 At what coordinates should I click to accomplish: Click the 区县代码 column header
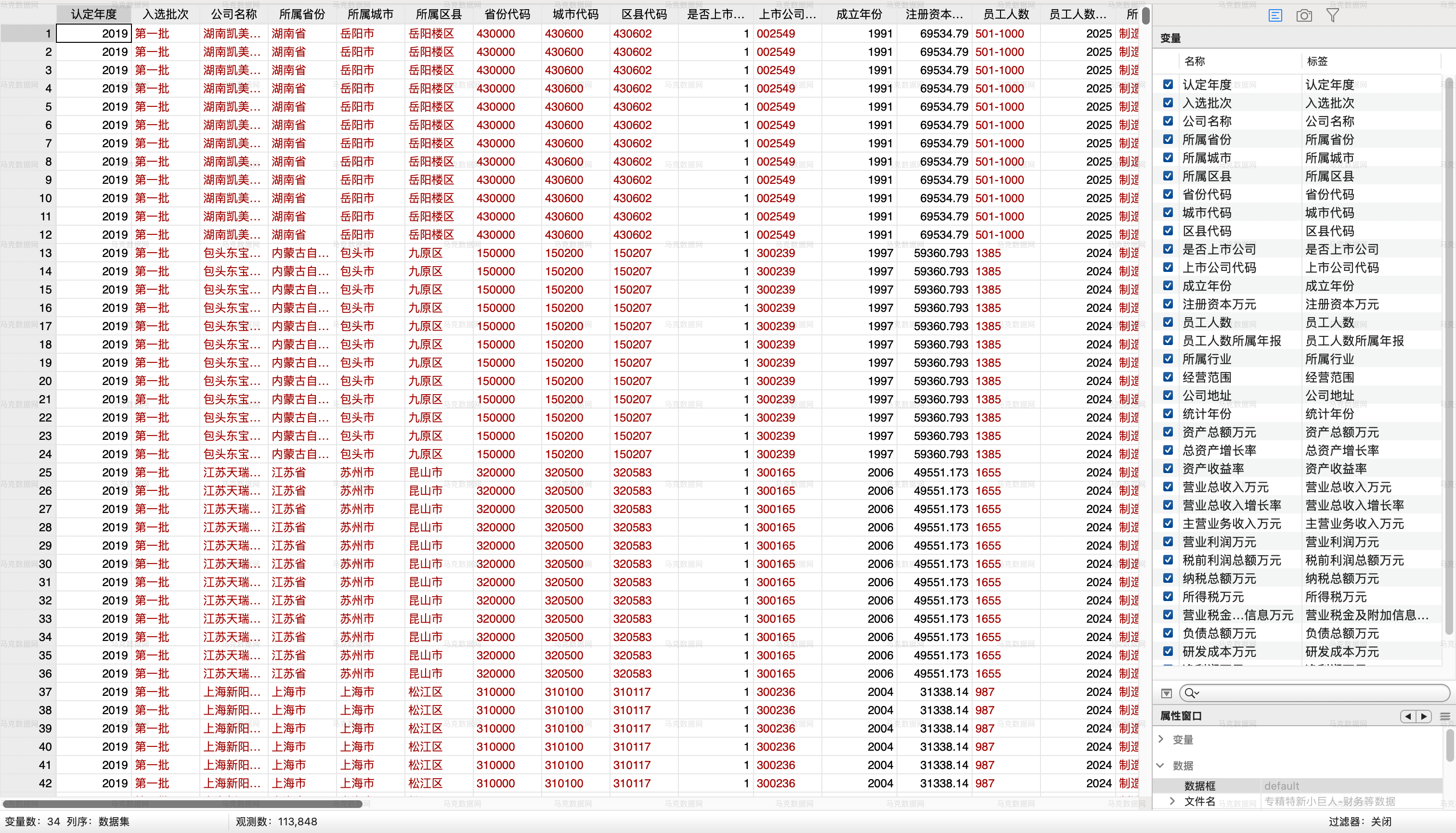(x=644, y=14)
